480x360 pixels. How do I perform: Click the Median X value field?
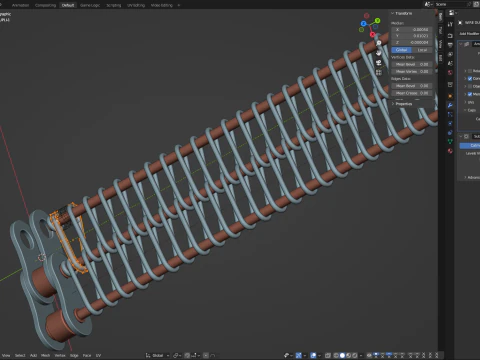412,29
